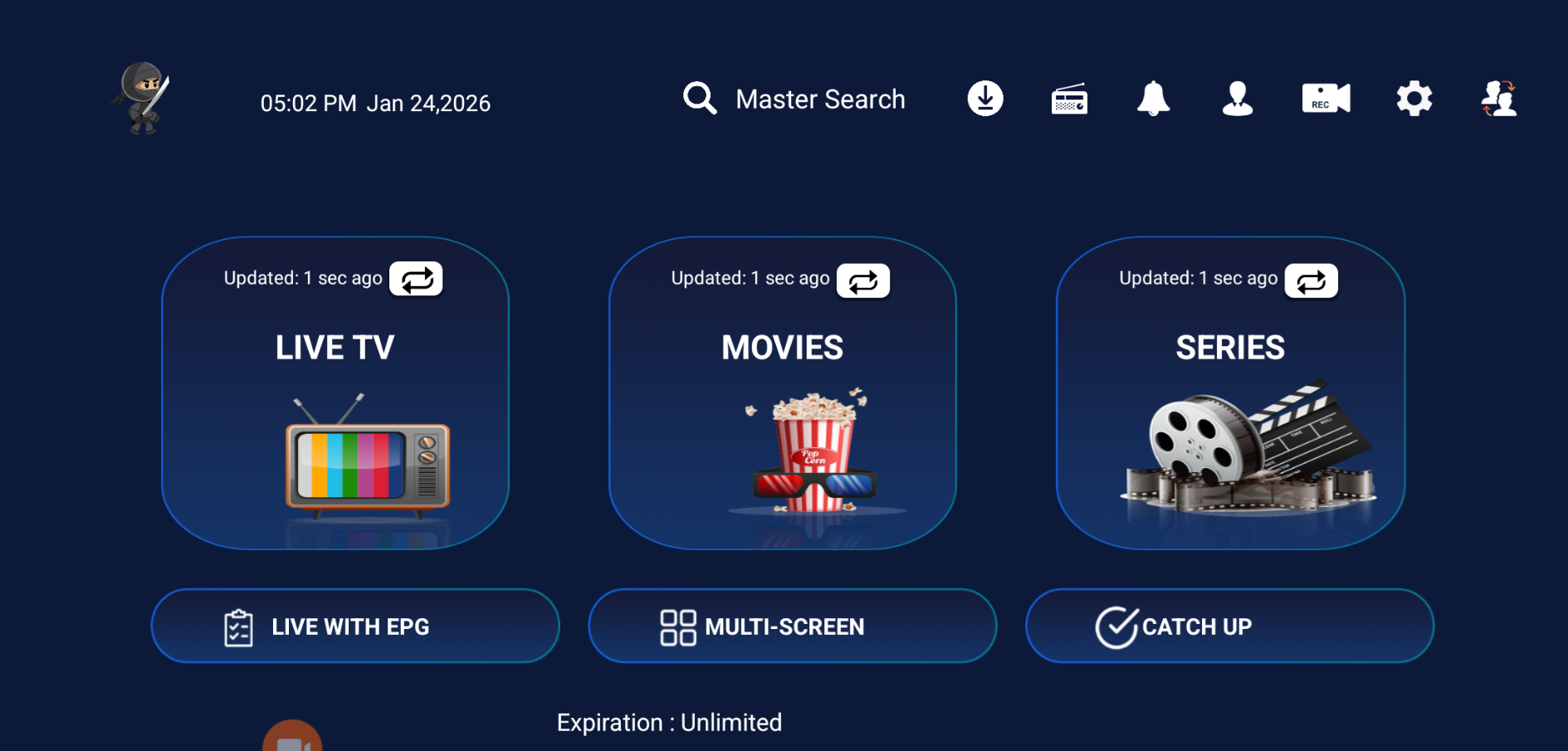1568x751 pixels.
Task: Open the SERIES tile
Action: (1230, 415)
